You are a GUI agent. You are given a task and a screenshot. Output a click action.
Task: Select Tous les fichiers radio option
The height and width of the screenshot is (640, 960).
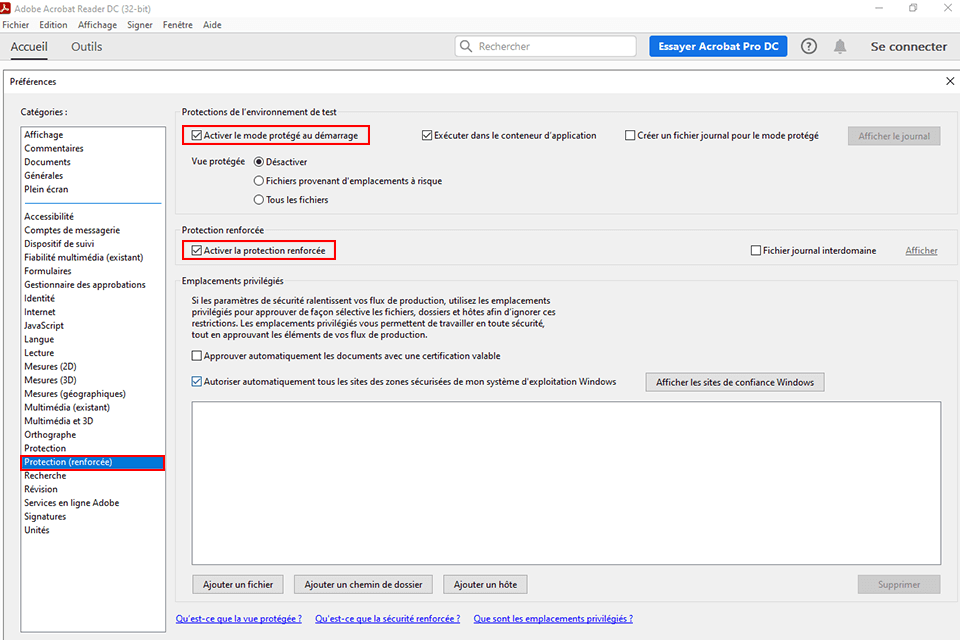[x=259, y=200]
